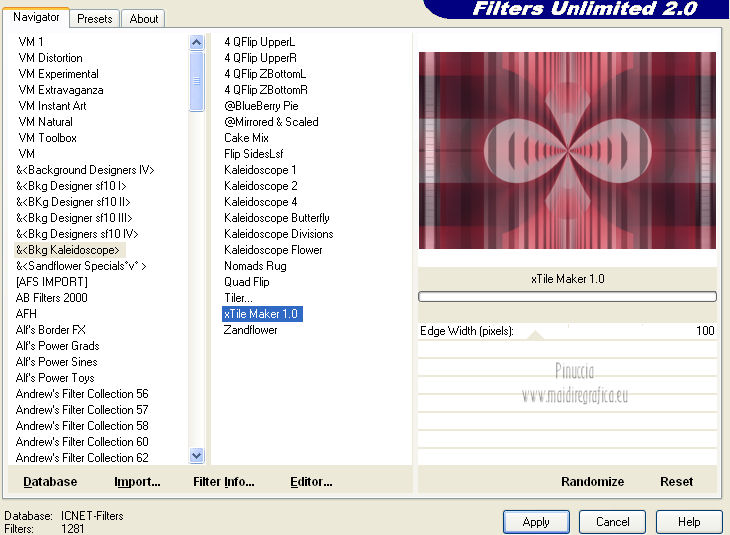Click the filter preview image

click(x=567, y=150)
